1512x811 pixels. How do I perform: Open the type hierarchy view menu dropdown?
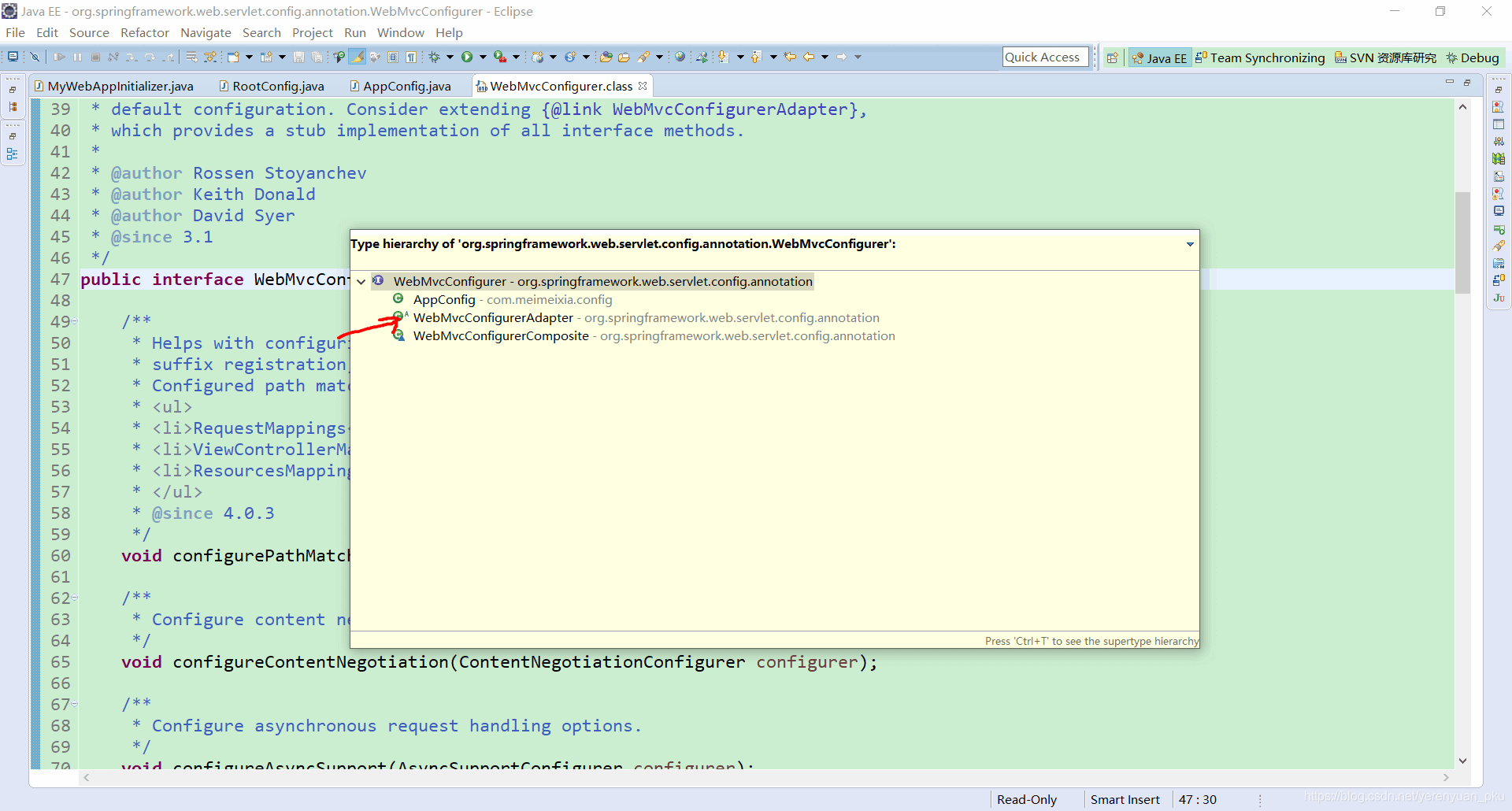click(1190, 244)
